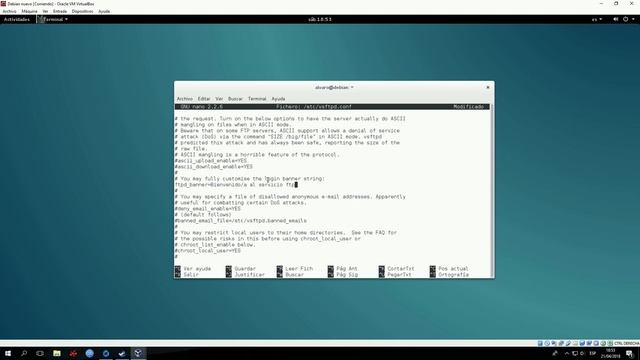Click the ftpd_banner=Bienvenido/a line
This screenshot has height=360, width=640.
point(236,185)
